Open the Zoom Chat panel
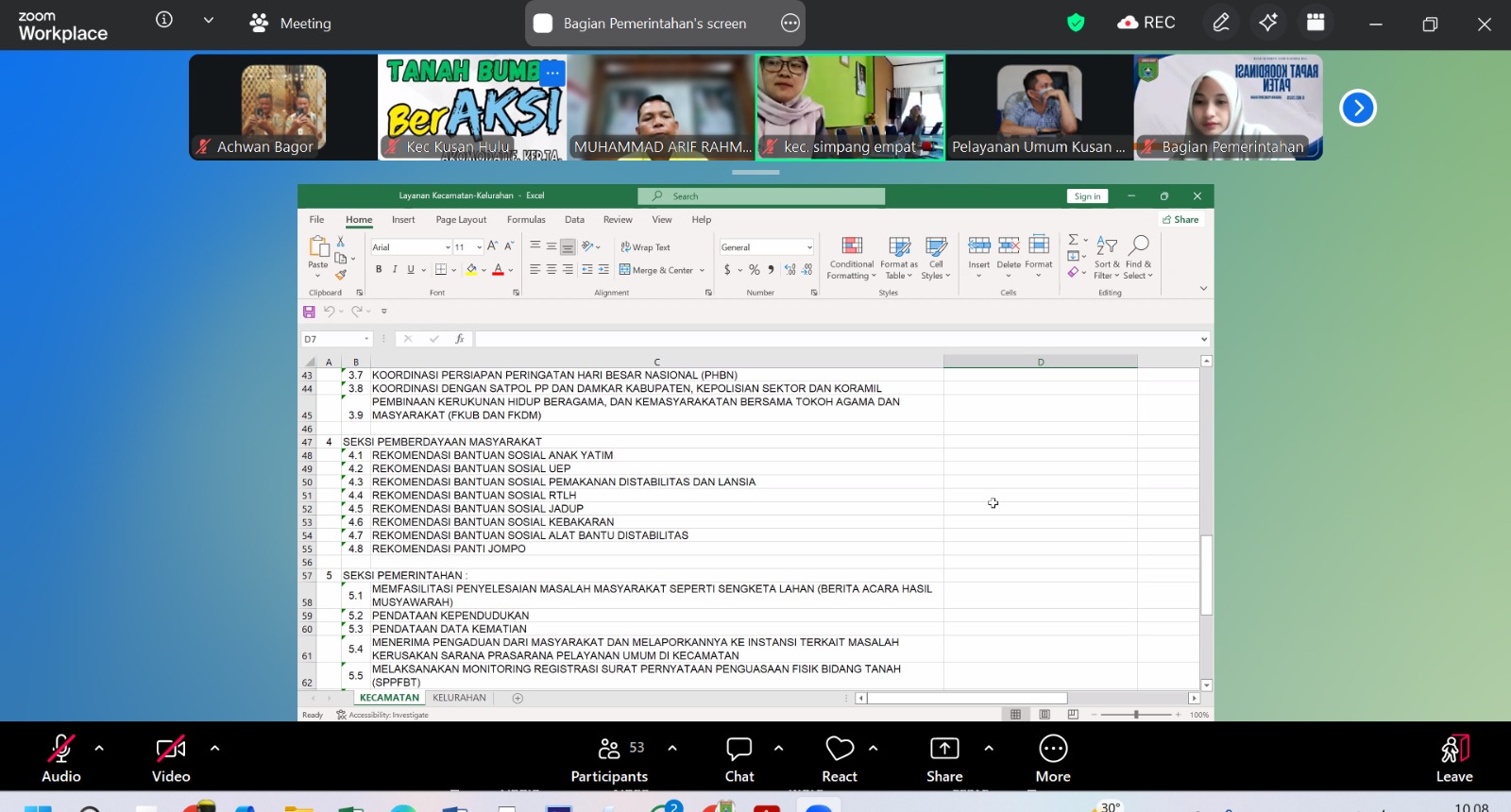 coord(739,759)
